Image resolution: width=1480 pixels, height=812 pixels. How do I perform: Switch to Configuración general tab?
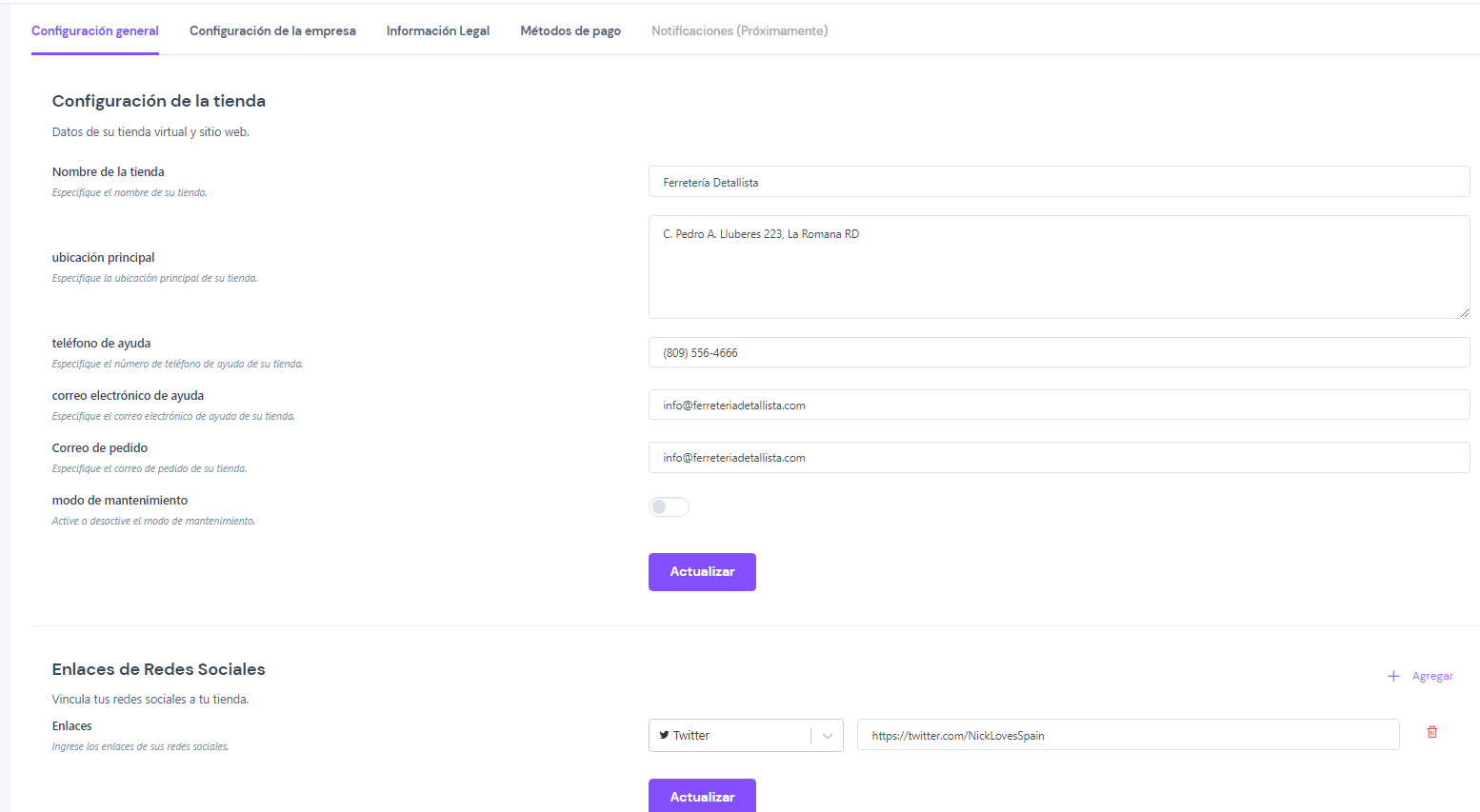point(95,30)
